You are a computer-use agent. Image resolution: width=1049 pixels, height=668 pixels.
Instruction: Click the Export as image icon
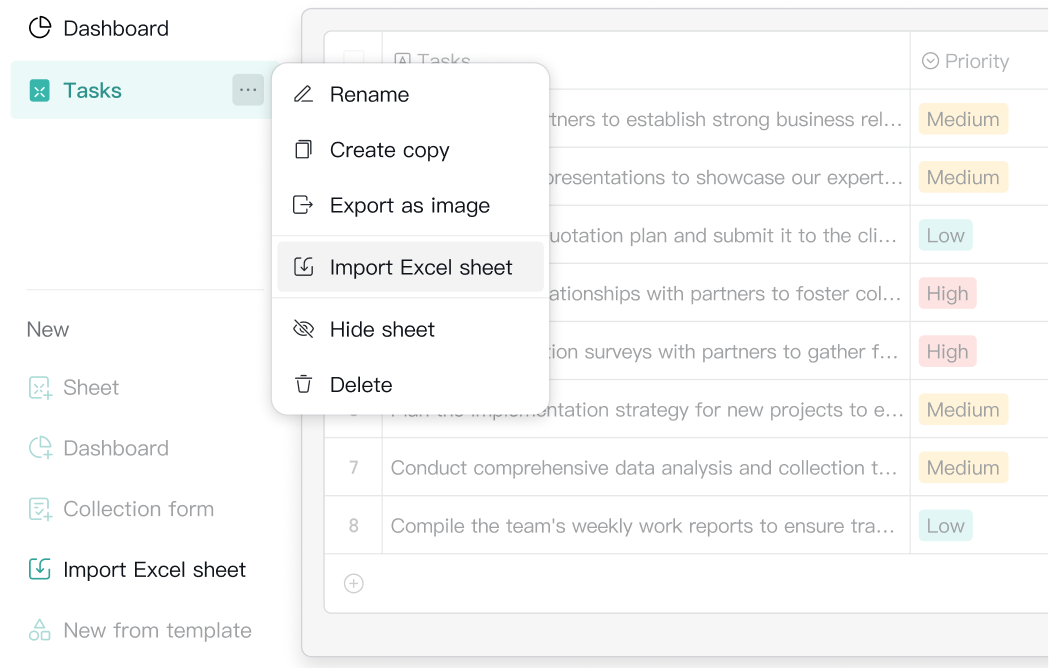click(x=303, y=205)
